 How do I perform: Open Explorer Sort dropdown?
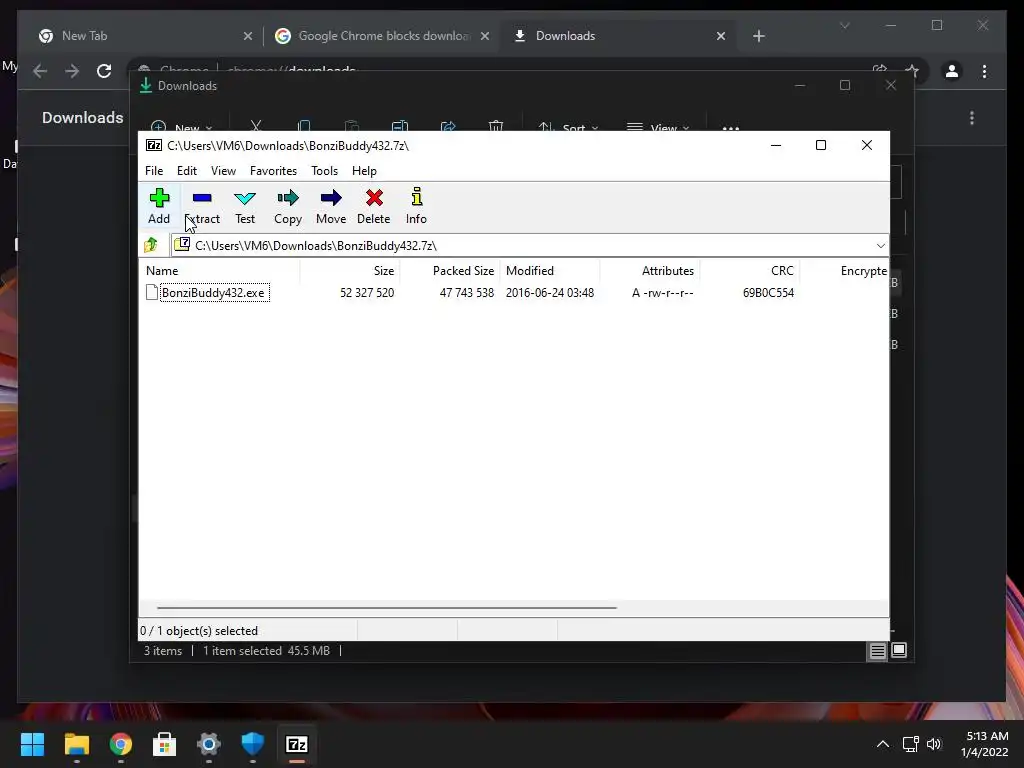tap(568, 127)
